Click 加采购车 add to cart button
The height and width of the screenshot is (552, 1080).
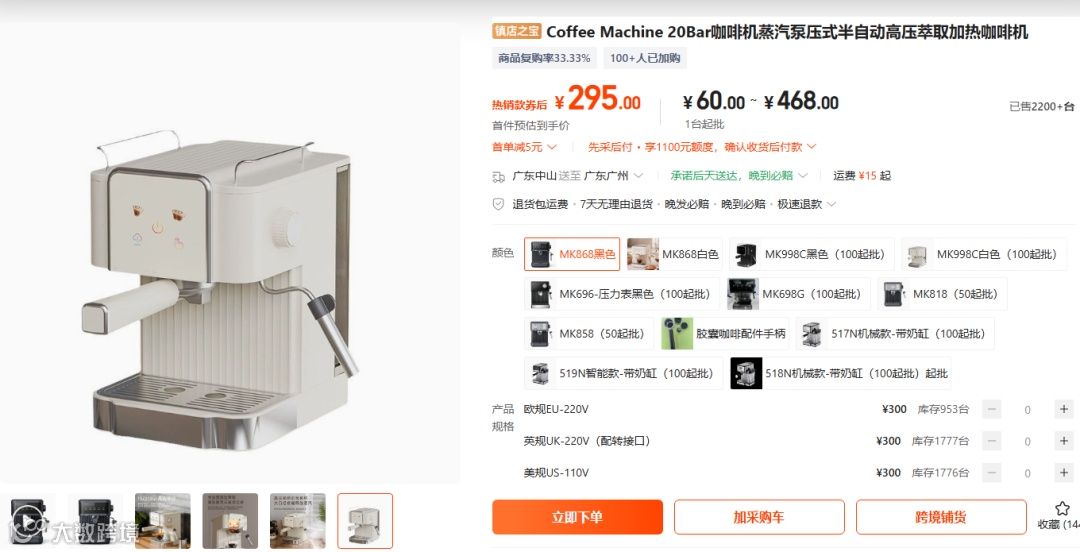(759, 517)
